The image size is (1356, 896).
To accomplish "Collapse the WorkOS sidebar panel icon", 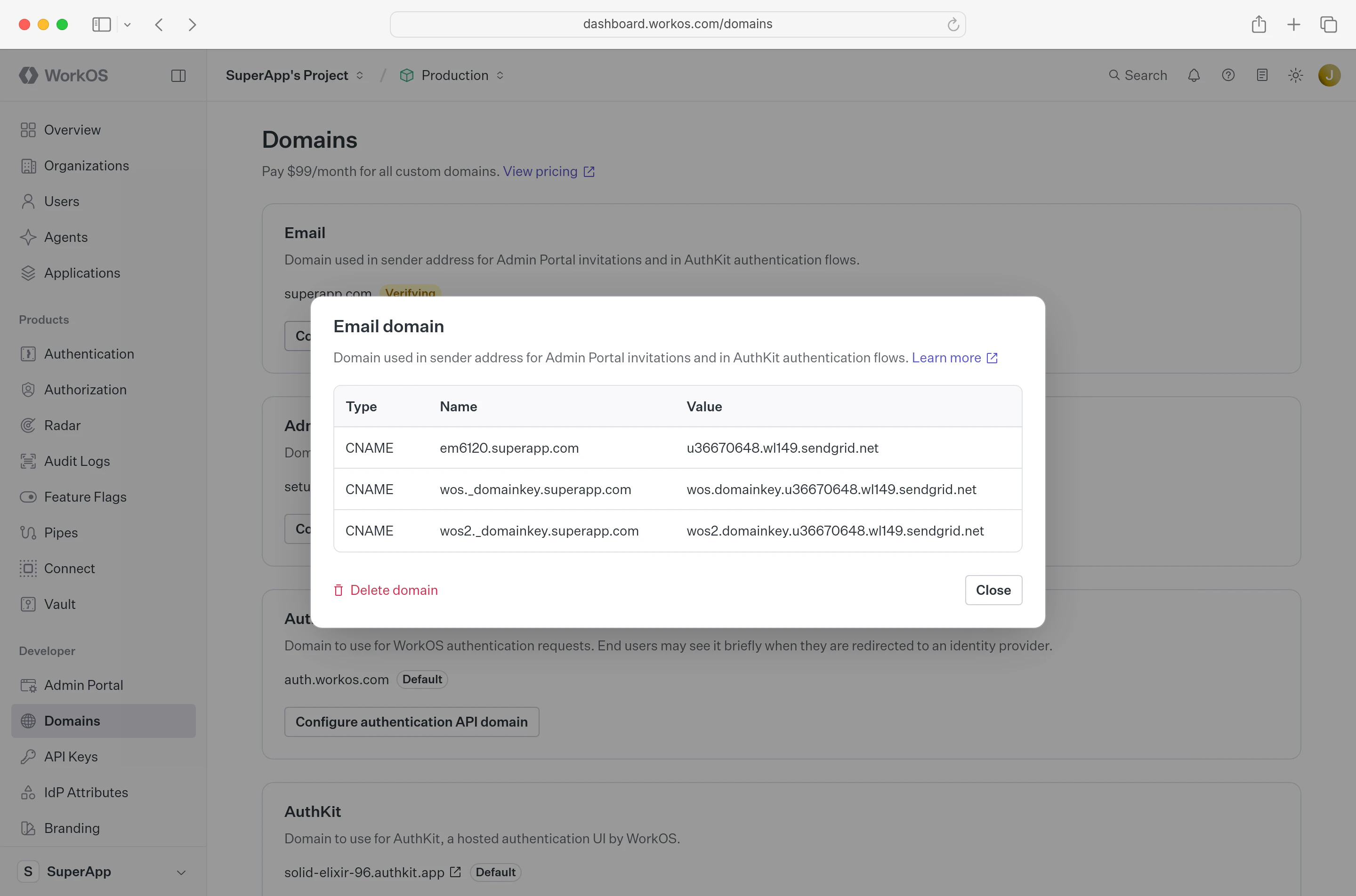I will [x=178, y=75].
